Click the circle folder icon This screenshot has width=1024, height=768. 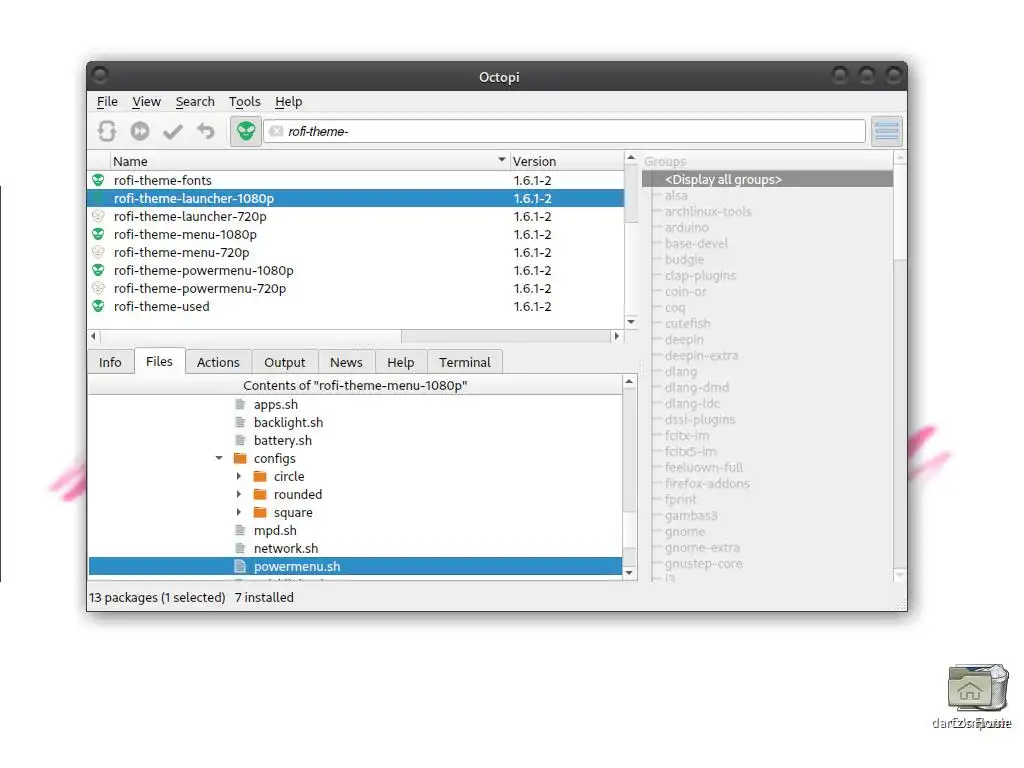[x=261, y=476]
